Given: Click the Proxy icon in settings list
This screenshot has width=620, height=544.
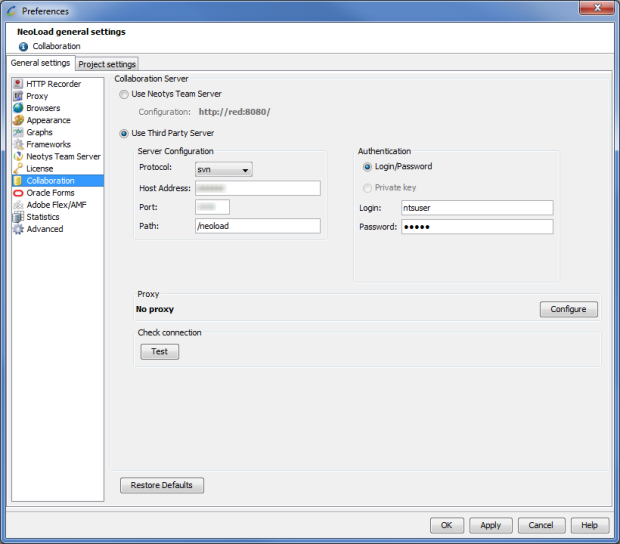Looking at the screenshot, I should (18, 96).
